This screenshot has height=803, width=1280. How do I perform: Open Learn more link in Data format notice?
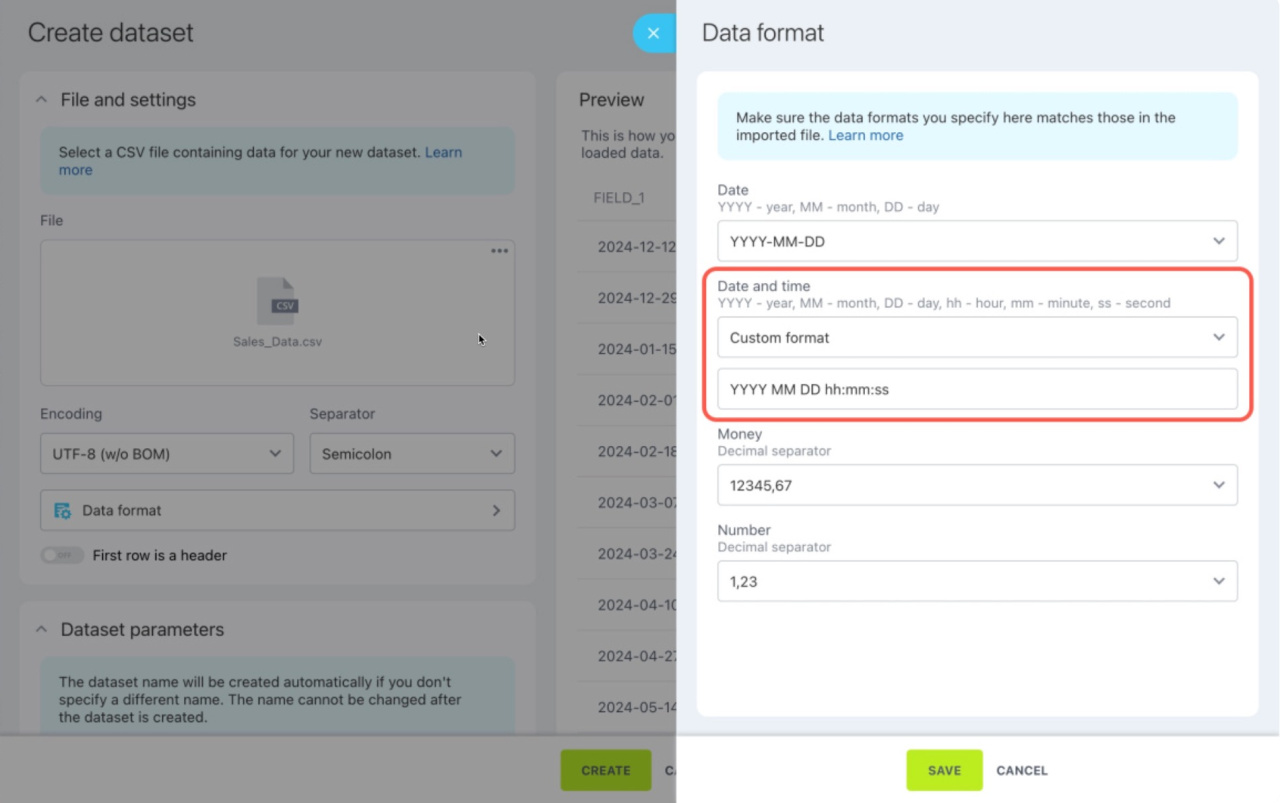click(865, 135)
